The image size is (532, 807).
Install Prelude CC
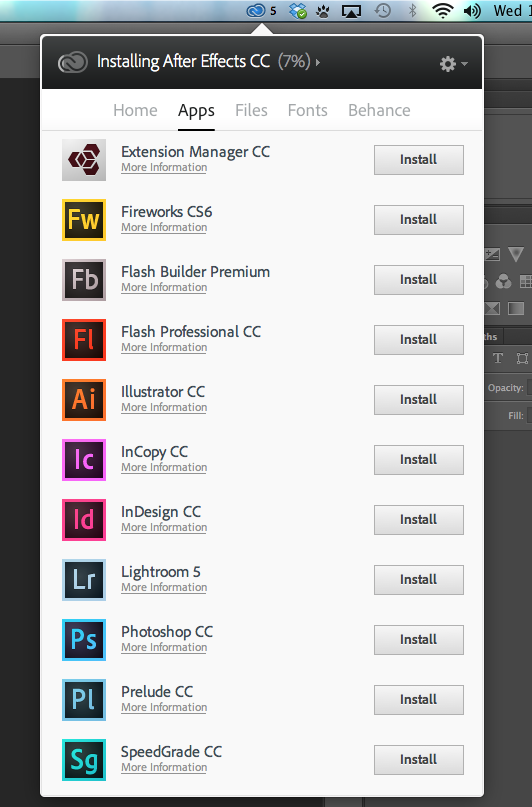tap(419, 700)
